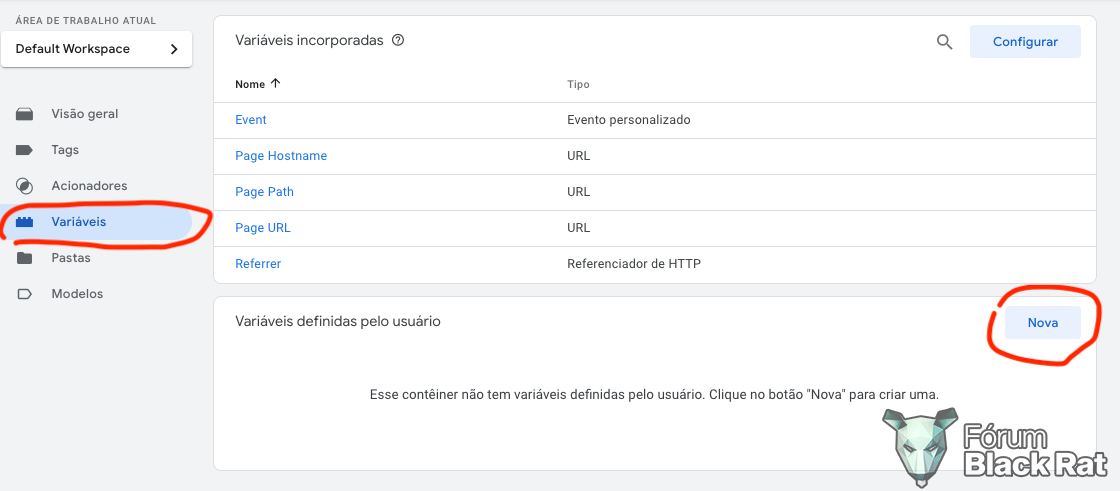1120x491 pixels.
Task: Click the Tipo column header
Action: pos(578,84)
